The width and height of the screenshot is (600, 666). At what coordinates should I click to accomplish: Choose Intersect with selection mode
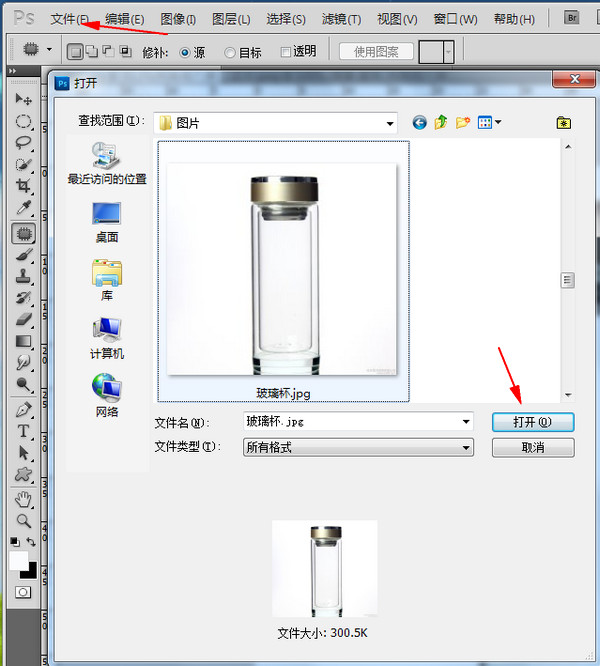click(125, 52)
